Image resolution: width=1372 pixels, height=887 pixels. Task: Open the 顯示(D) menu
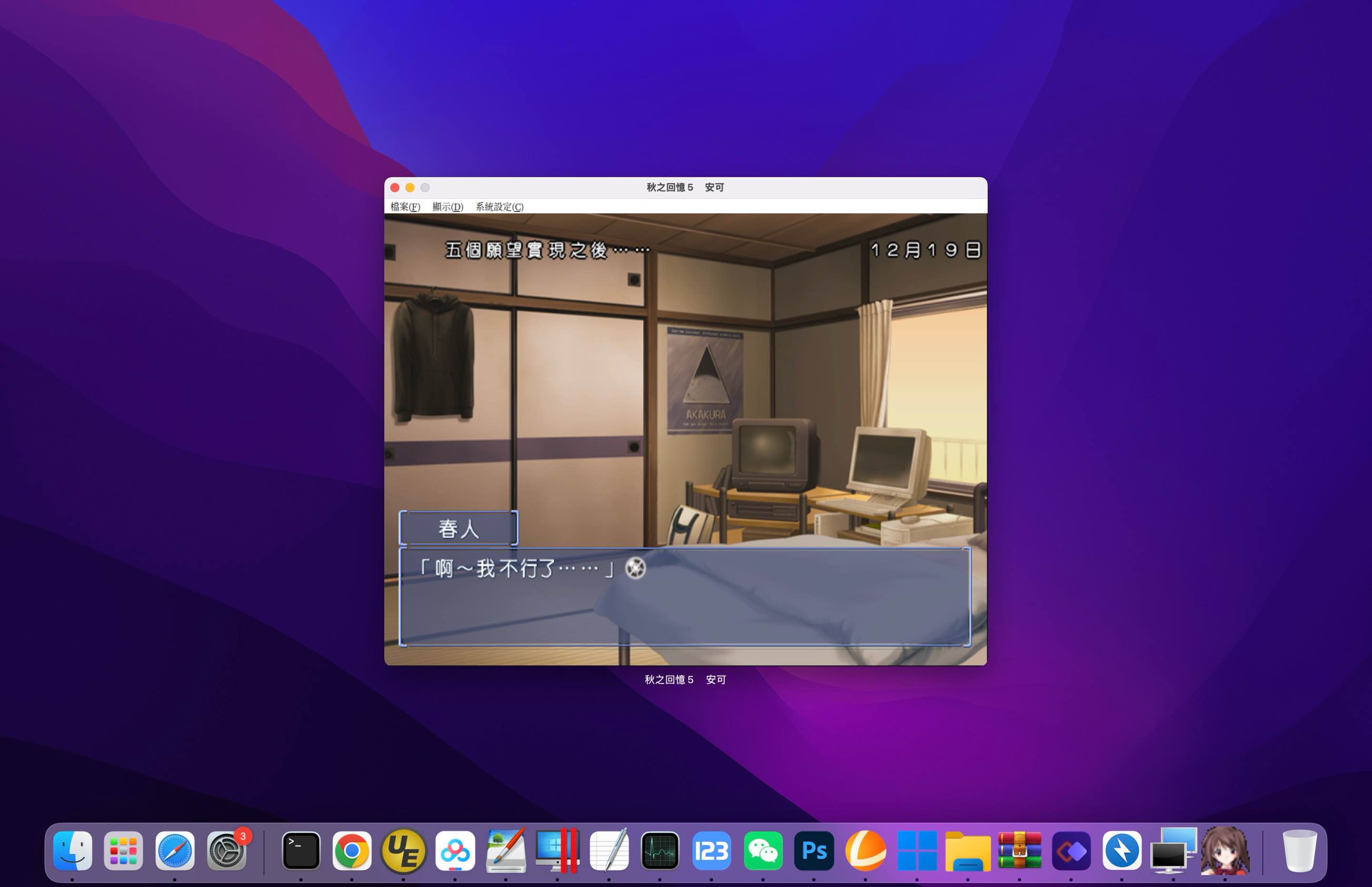coord(447,206)
